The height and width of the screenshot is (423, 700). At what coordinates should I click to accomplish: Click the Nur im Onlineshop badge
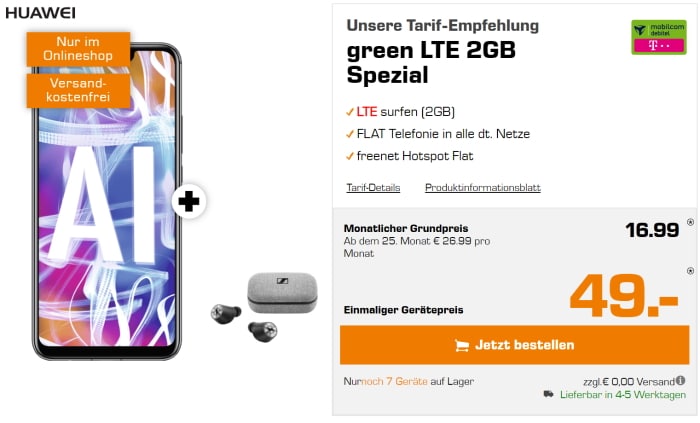tap(78, 49)
